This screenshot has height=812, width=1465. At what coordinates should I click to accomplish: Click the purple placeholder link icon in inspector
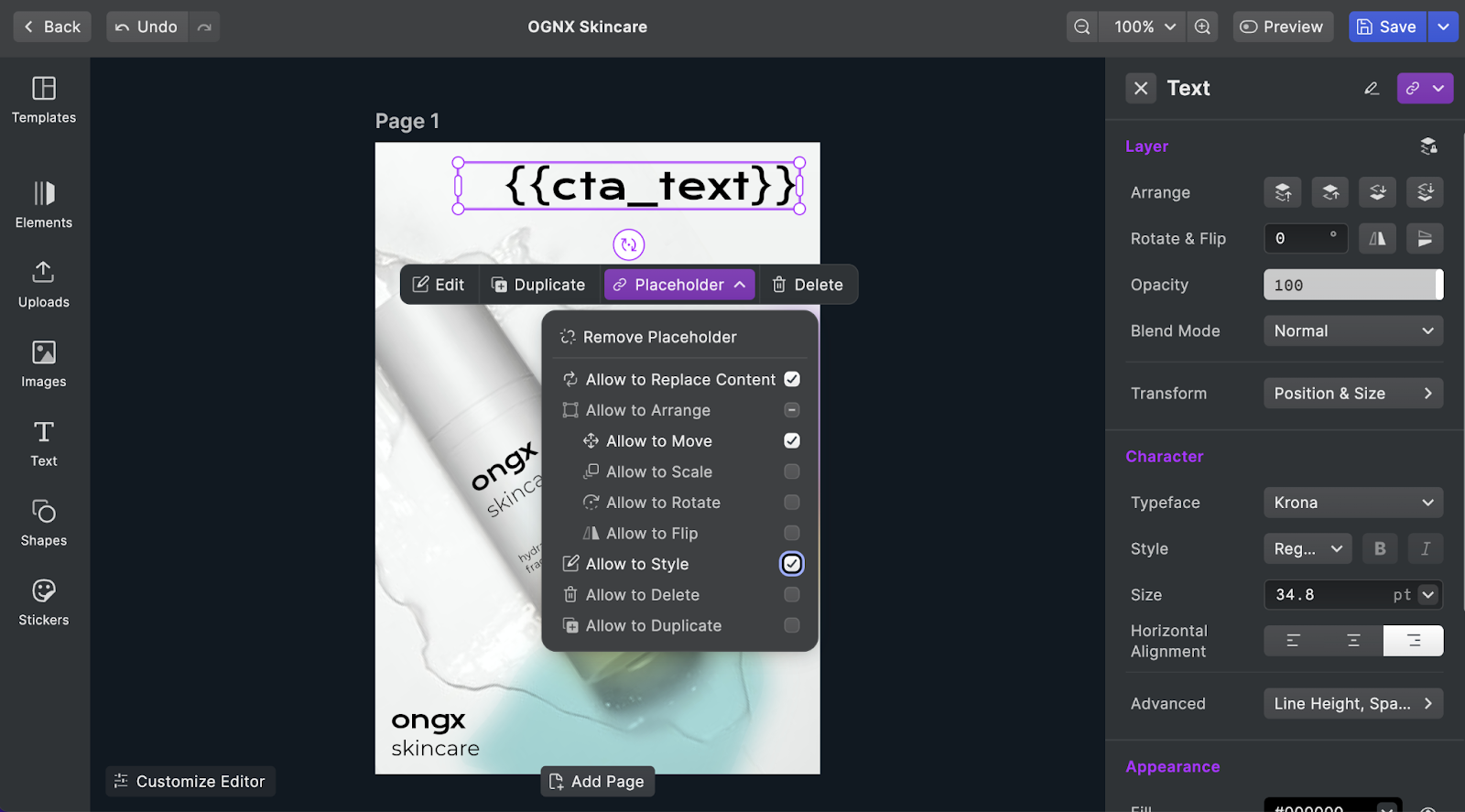(1413, 88)
